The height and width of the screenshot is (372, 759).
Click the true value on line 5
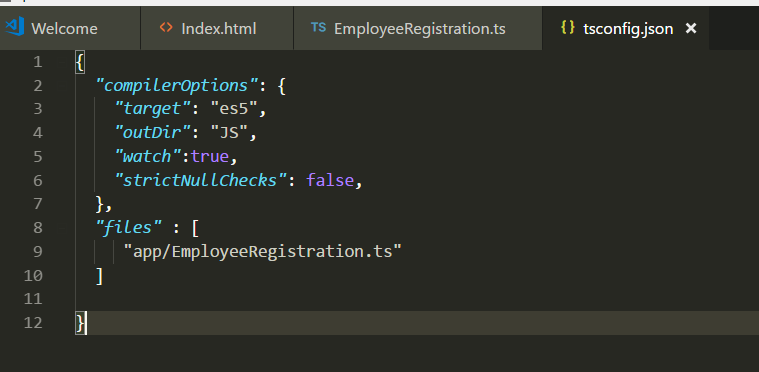pos(210,157)
